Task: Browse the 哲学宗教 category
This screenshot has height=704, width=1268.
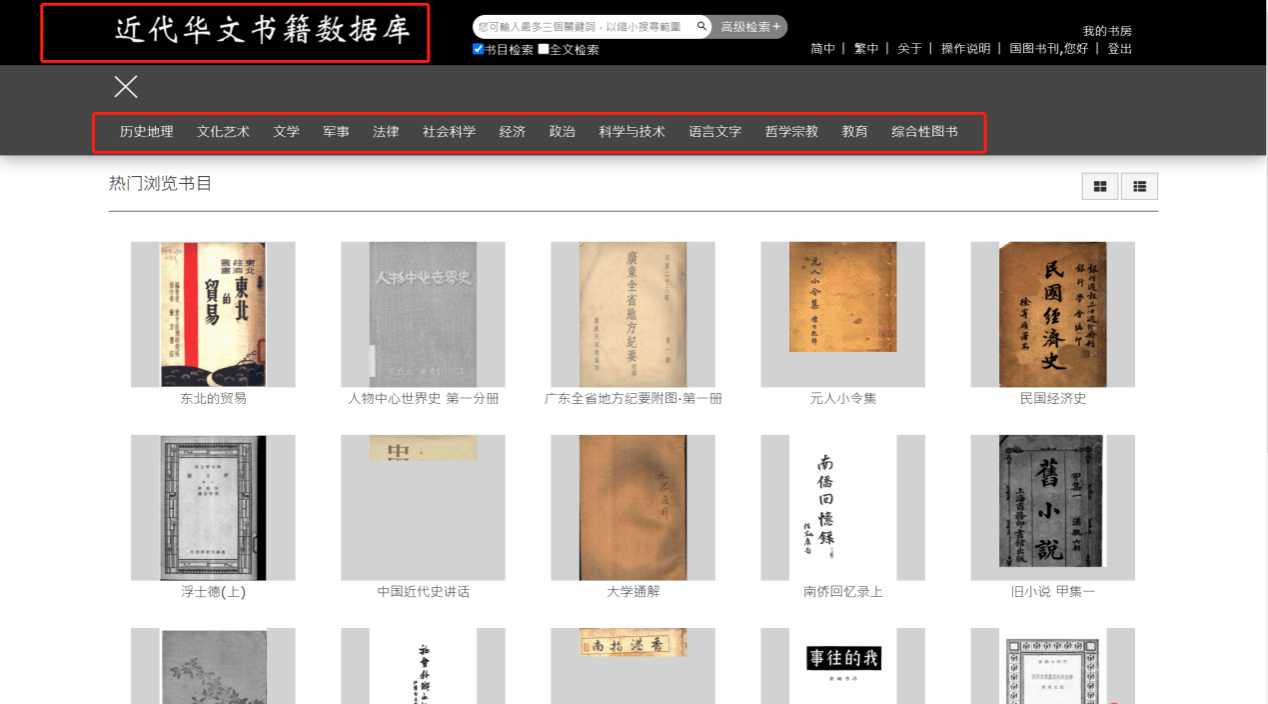Action: [791, 132]
